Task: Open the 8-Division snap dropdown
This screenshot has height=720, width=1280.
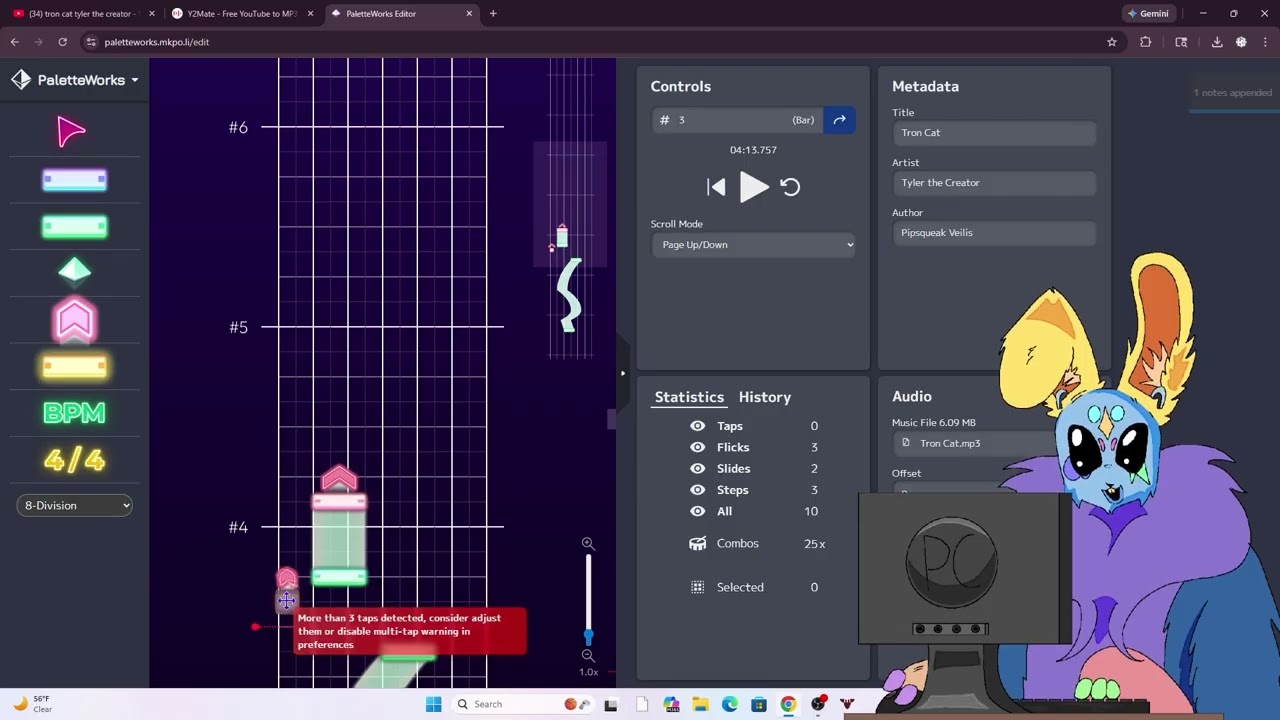Action: [x=75, y=505]
